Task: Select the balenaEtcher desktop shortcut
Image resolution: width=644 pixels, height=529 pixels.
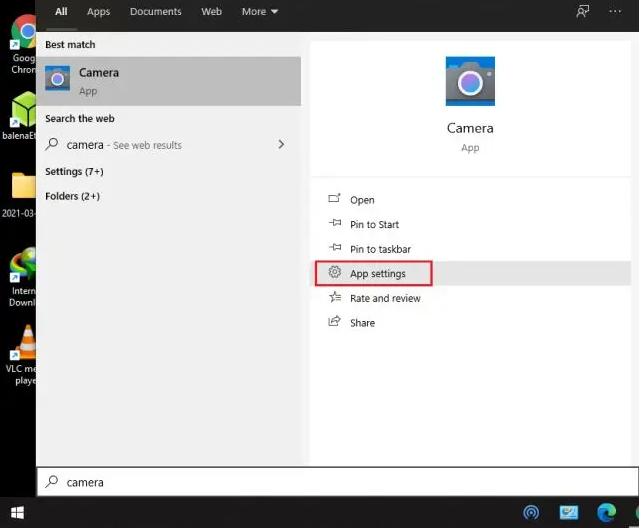Action: (18, 116)
